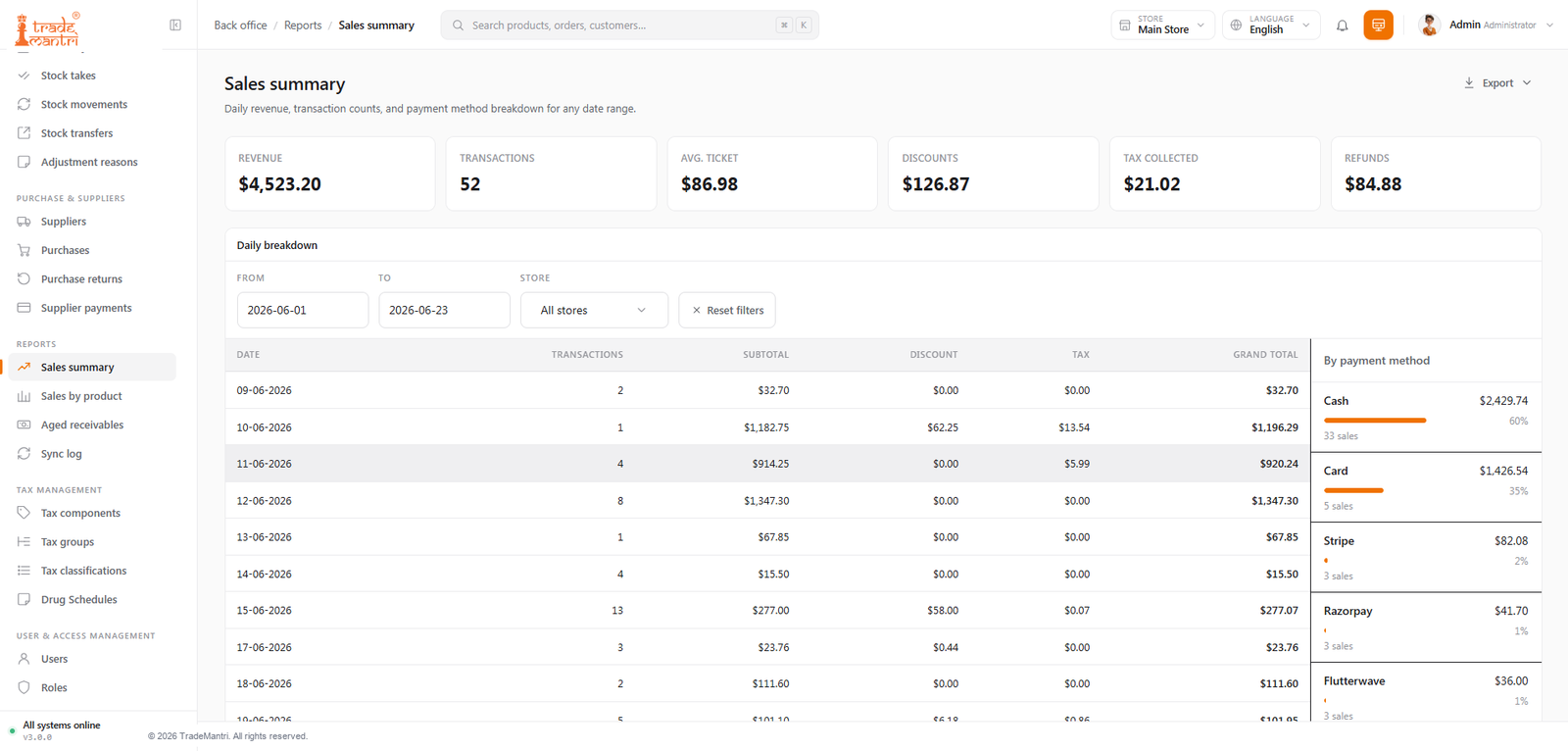The image size is (1568, 751).
Task: Click the Stripe payment method row
Action: pyautogui.click(x=1426, y=558)
